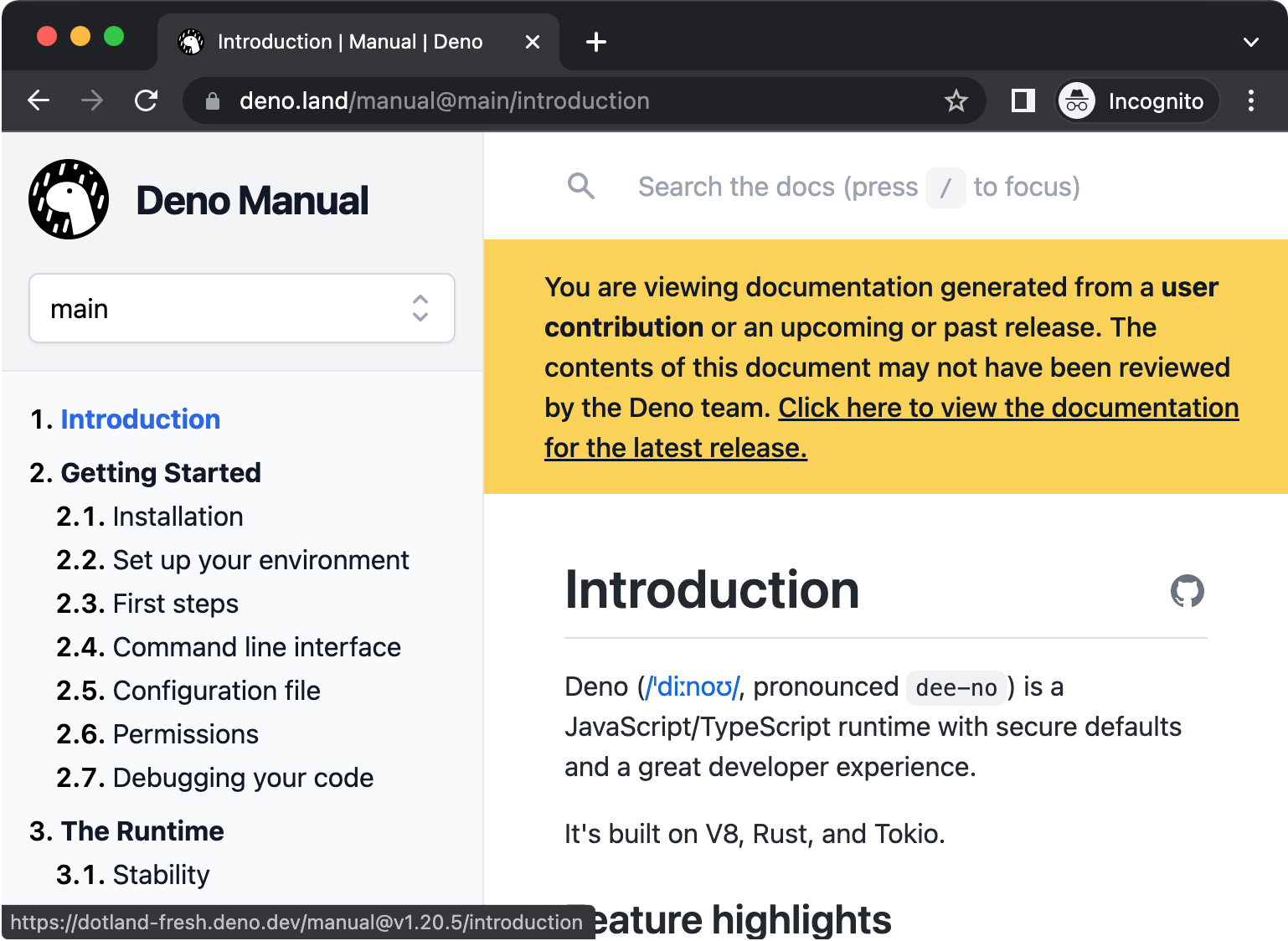This screenshot has height=941, width=1288.
Task: Follow the link for the latest release documentation
Action: tap(1008, 408)
